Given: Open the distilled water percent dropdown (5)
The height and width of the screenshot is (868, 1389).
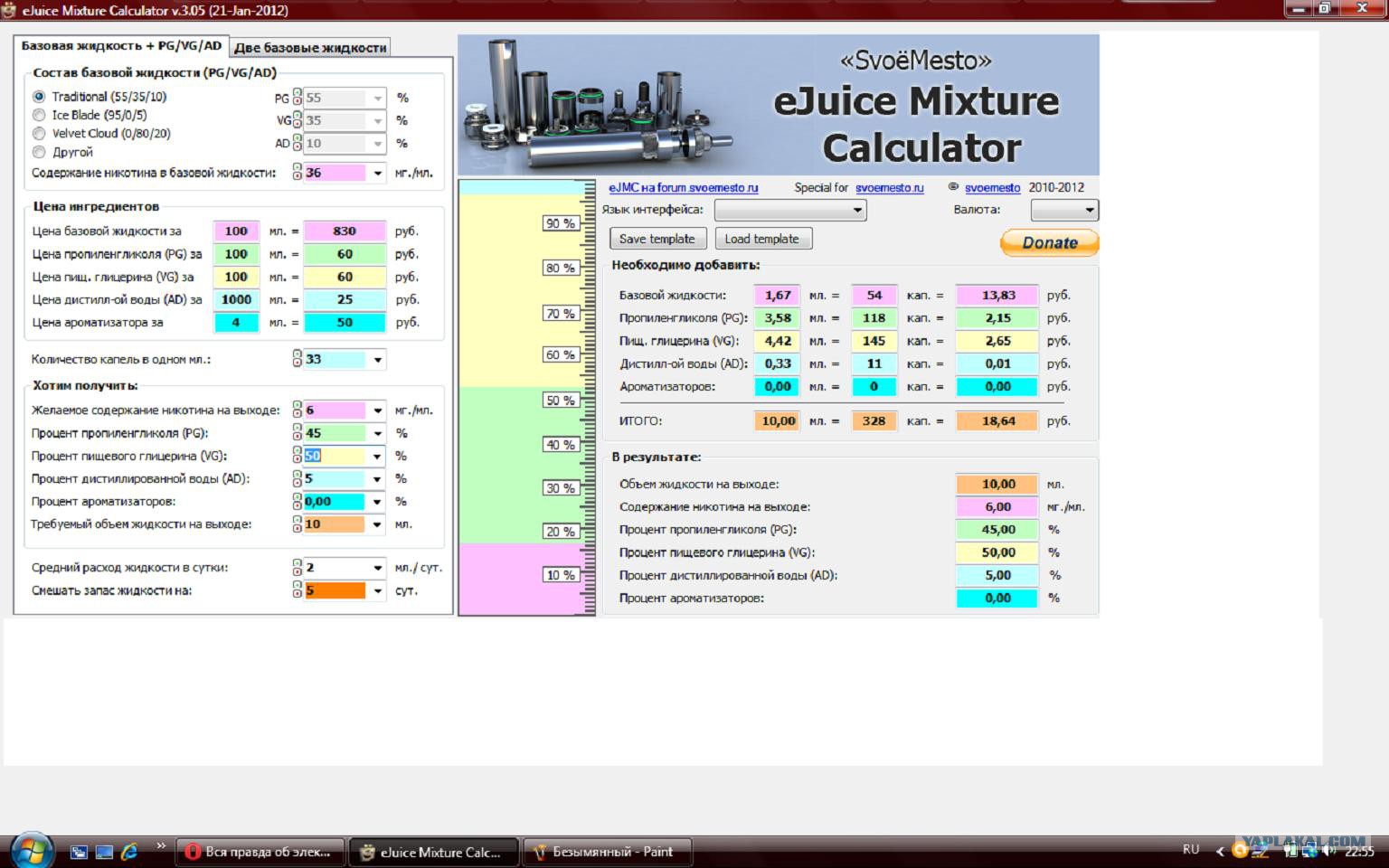Looking at the screenshot, I should [x=377, y=478].
